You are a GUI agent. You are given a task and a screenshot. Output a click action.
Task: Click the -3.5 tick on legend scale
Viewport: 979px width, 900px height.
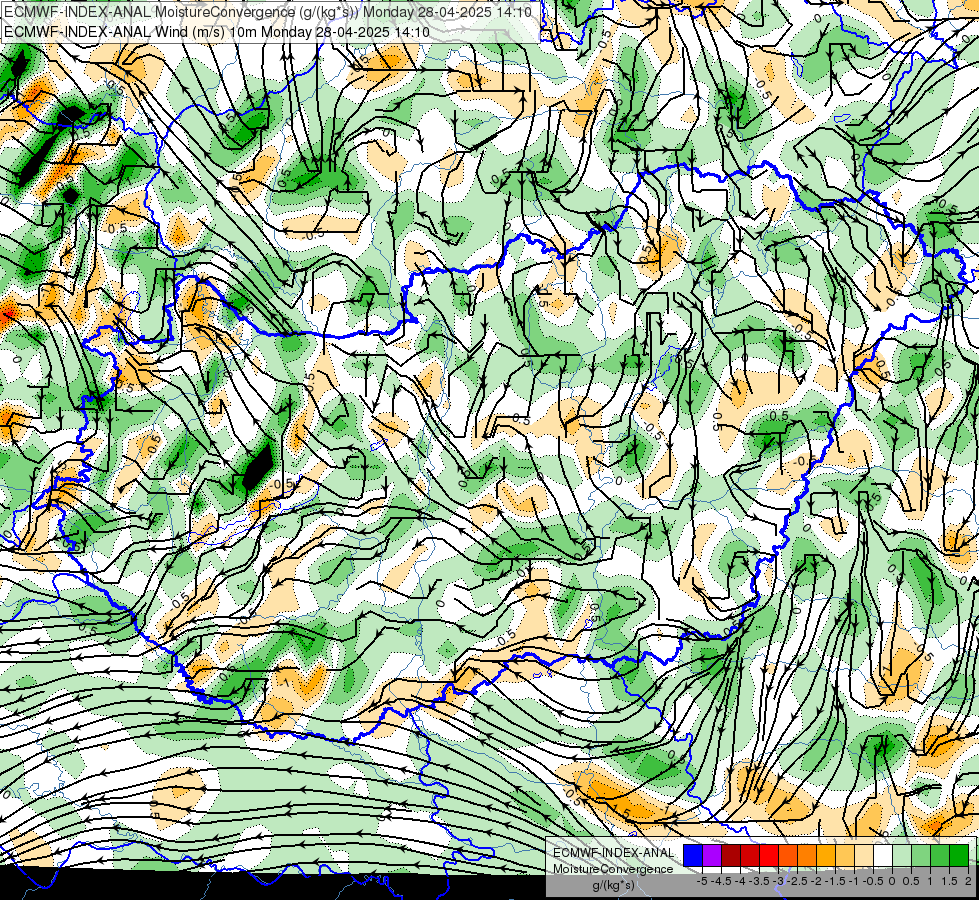pyautogui.click(x=760, y=881)
